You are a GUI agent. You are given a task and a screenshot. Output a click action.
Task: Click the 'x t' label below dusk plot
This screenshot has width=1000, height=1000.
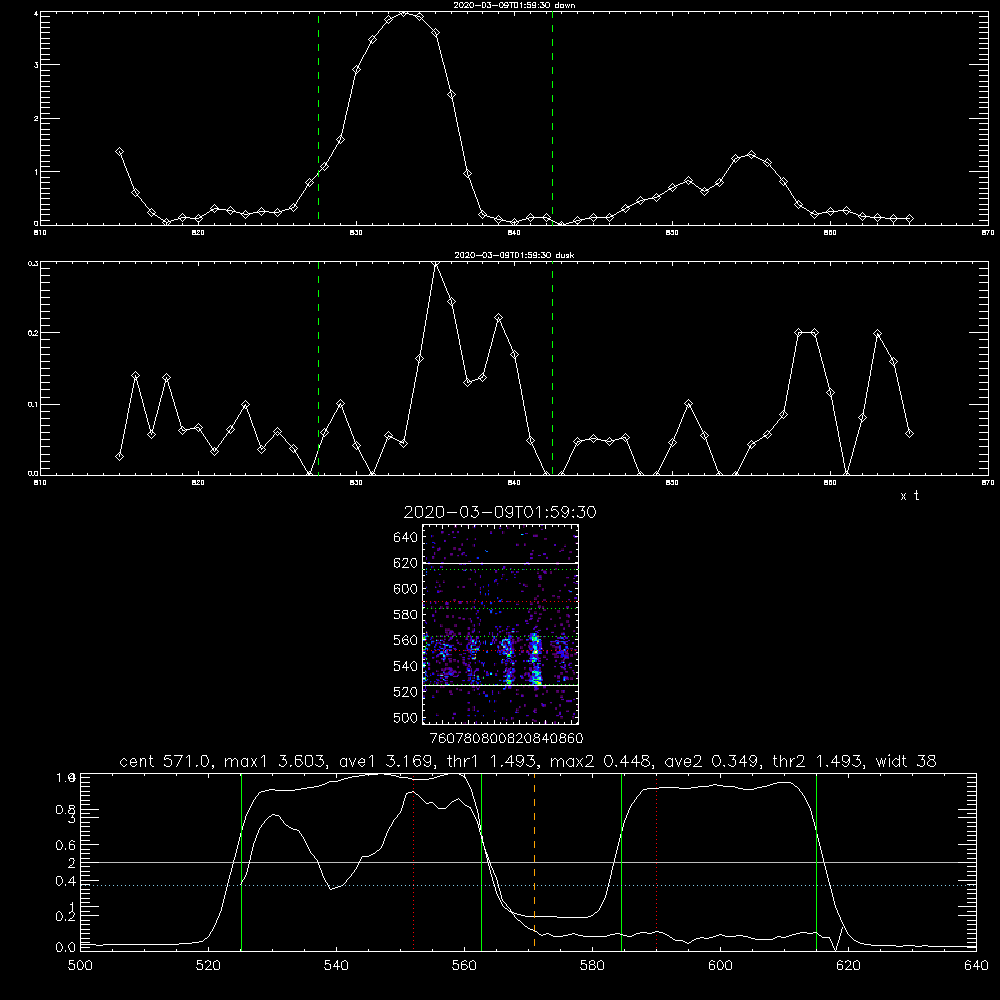click(x=909, y=496)
